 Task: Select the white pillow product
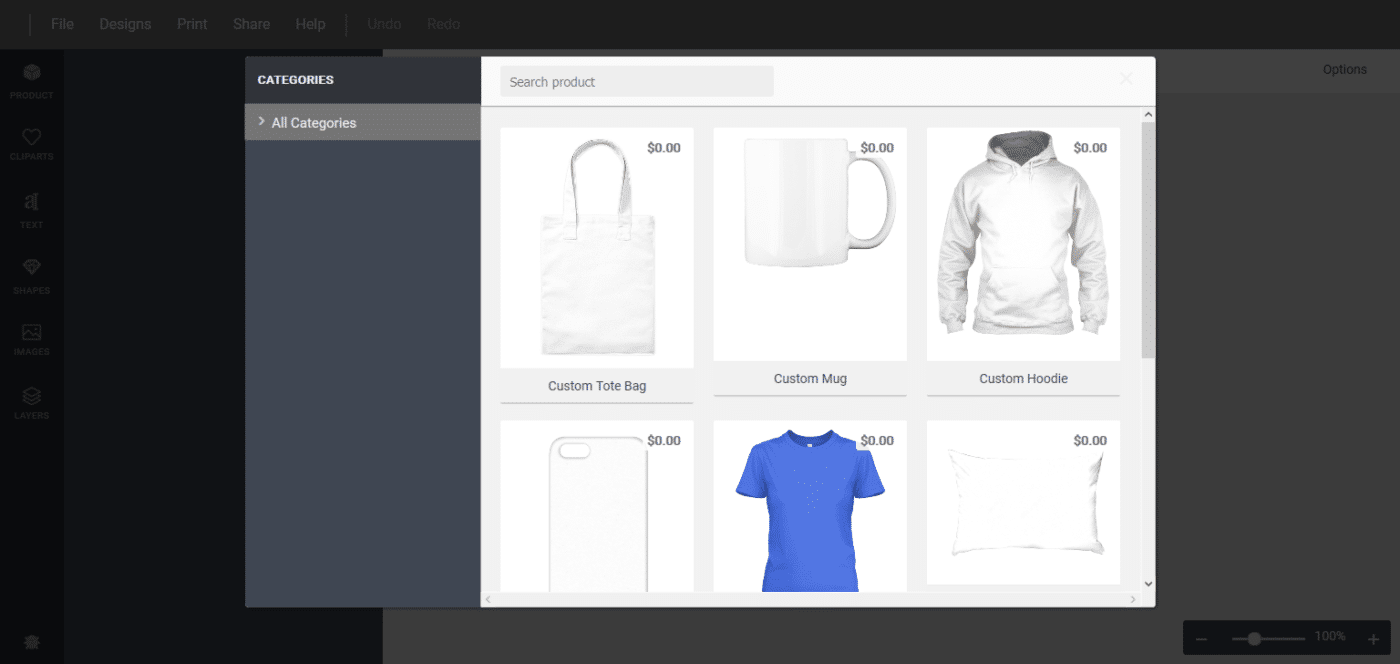pos(1023,502)
